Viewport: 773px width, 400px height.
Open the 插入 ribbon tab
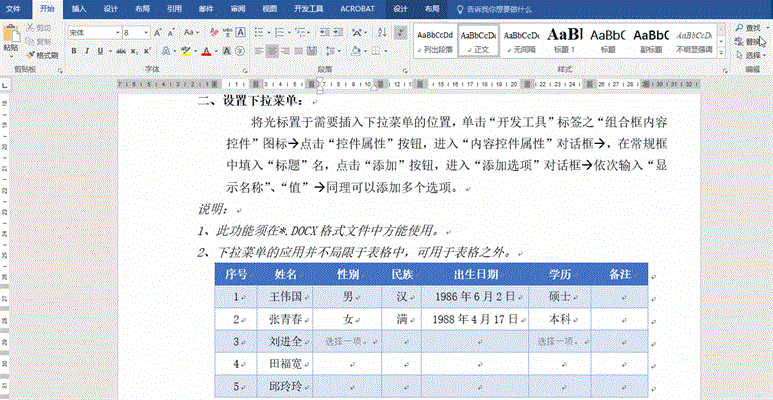tap(79, 8)
